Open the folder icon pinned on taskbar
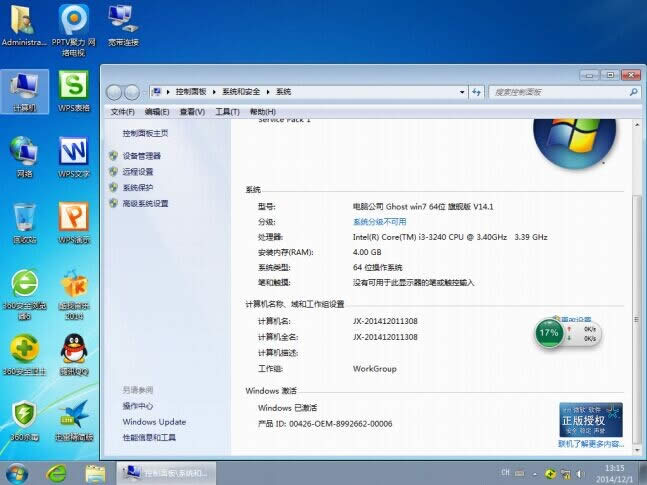Image resolution: width=647 pixels, height=485 pixels. point(95,472)
